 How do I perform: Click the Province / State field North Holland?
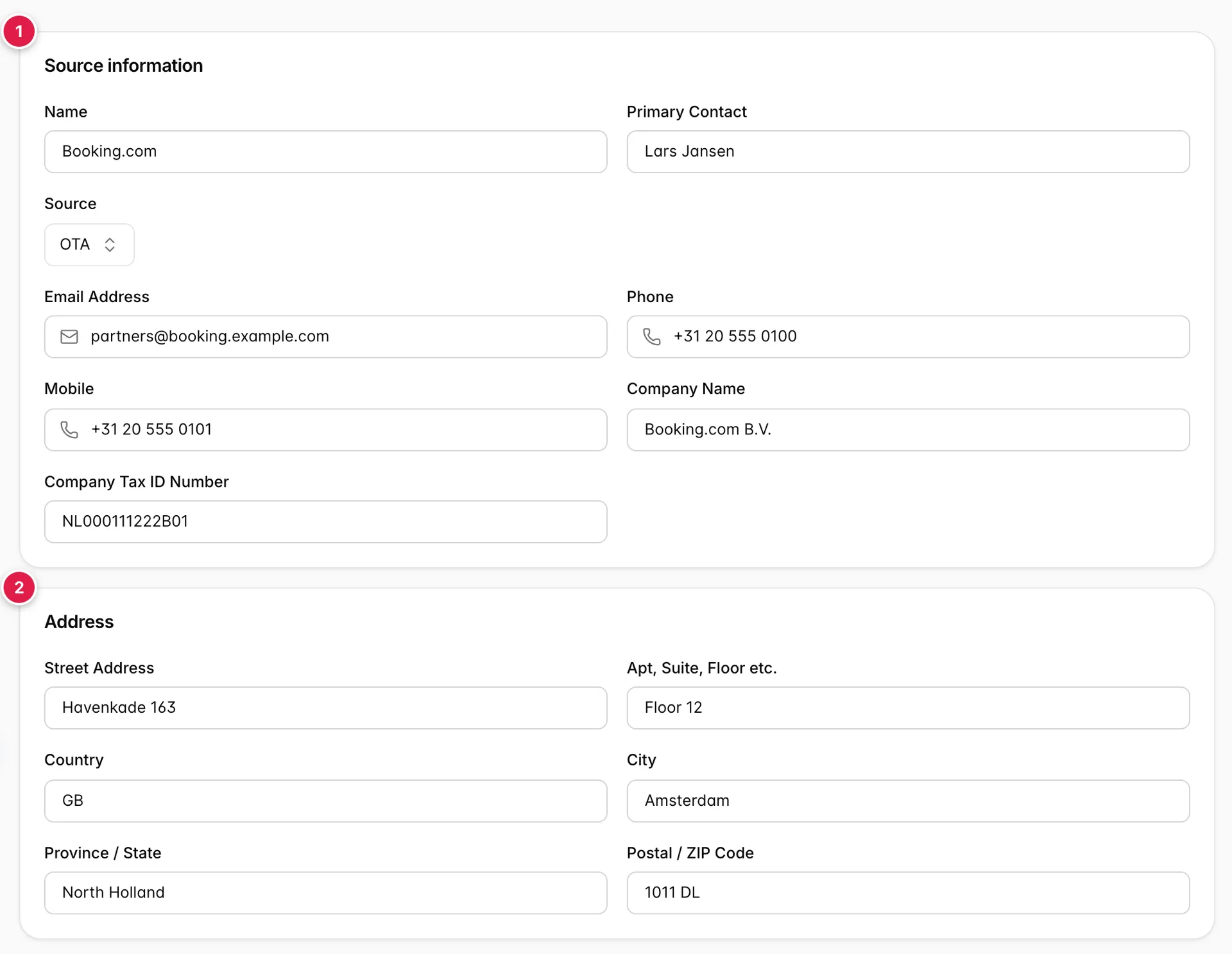coord(325,892)
